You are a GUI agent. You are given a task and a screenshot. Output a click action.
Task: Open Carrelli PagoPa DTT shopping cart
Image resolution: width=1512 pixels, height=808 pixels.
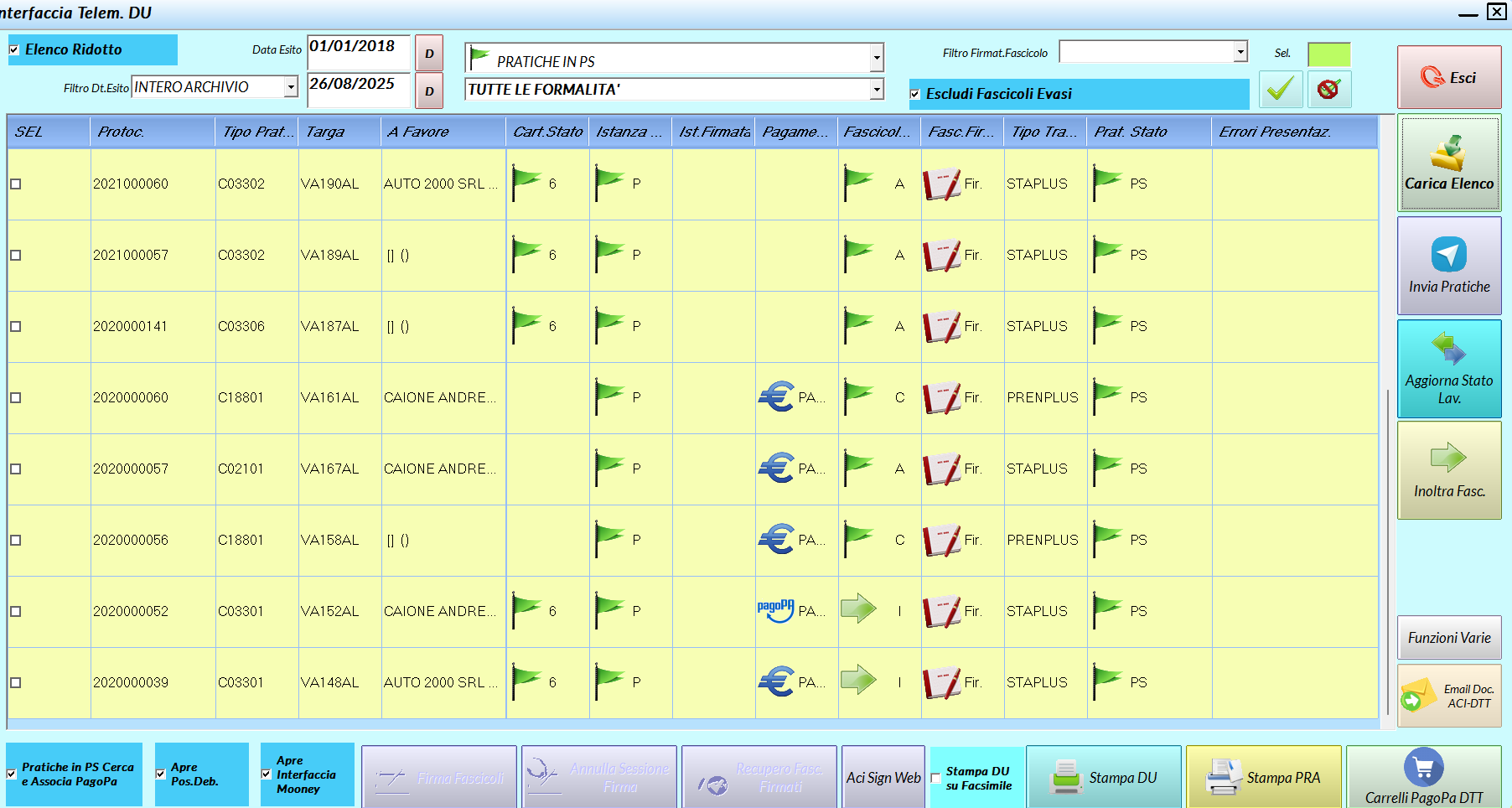coord(1423,767)
